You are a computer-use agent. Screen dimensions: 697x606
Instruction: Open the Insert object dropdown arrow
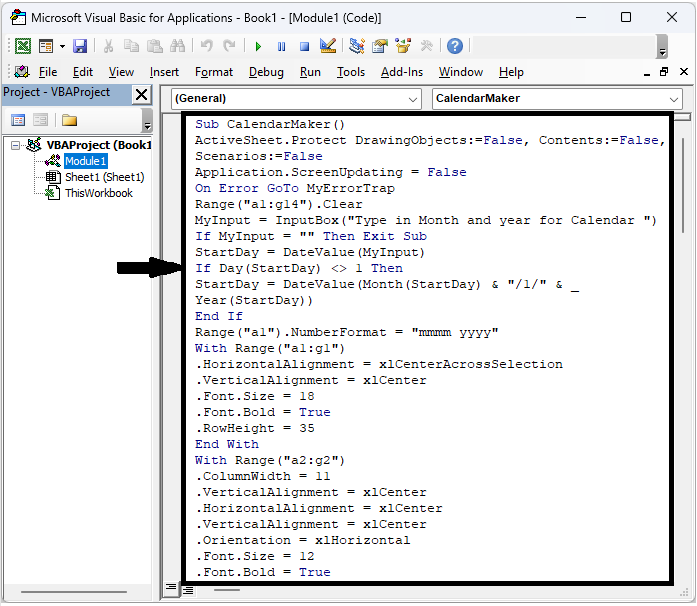[62, 46]
